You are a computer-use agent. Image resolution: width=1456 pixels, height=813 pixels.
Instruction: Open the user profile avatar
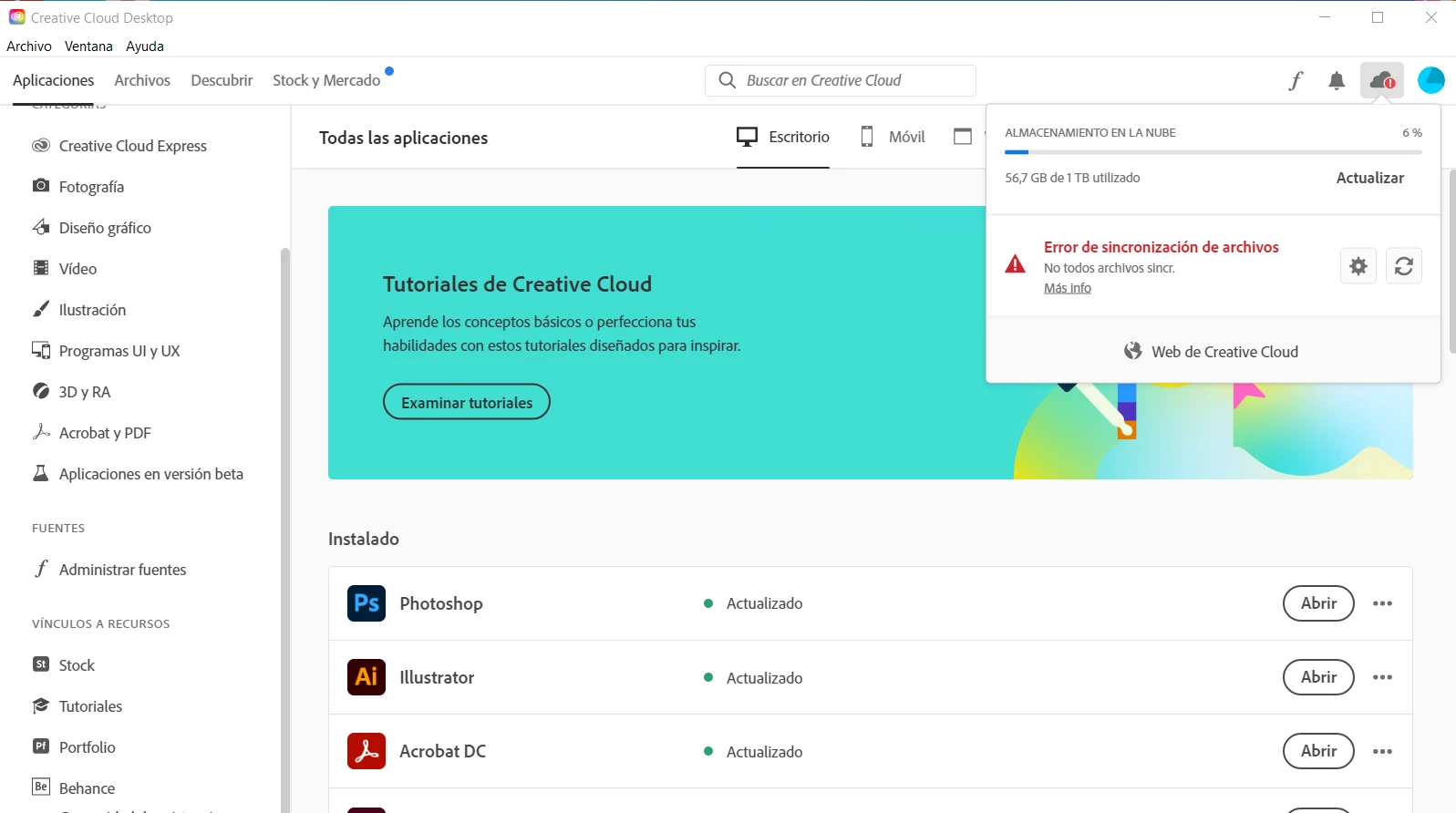tap(1431, 80)
